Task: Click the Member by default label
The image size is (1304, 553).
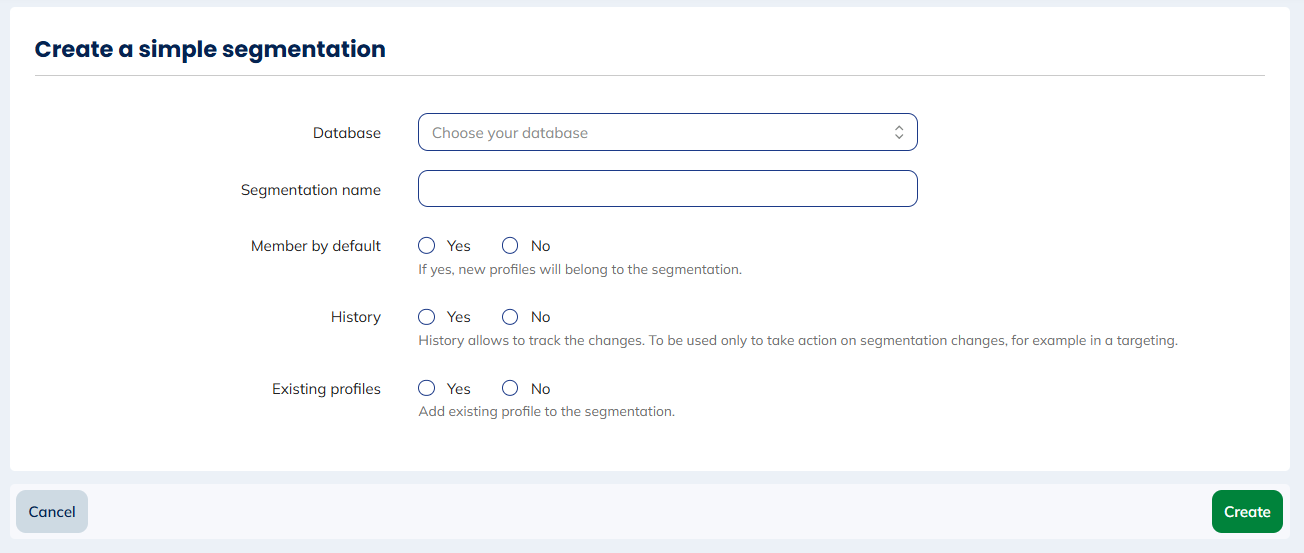Action: click(x=315, y=246)
